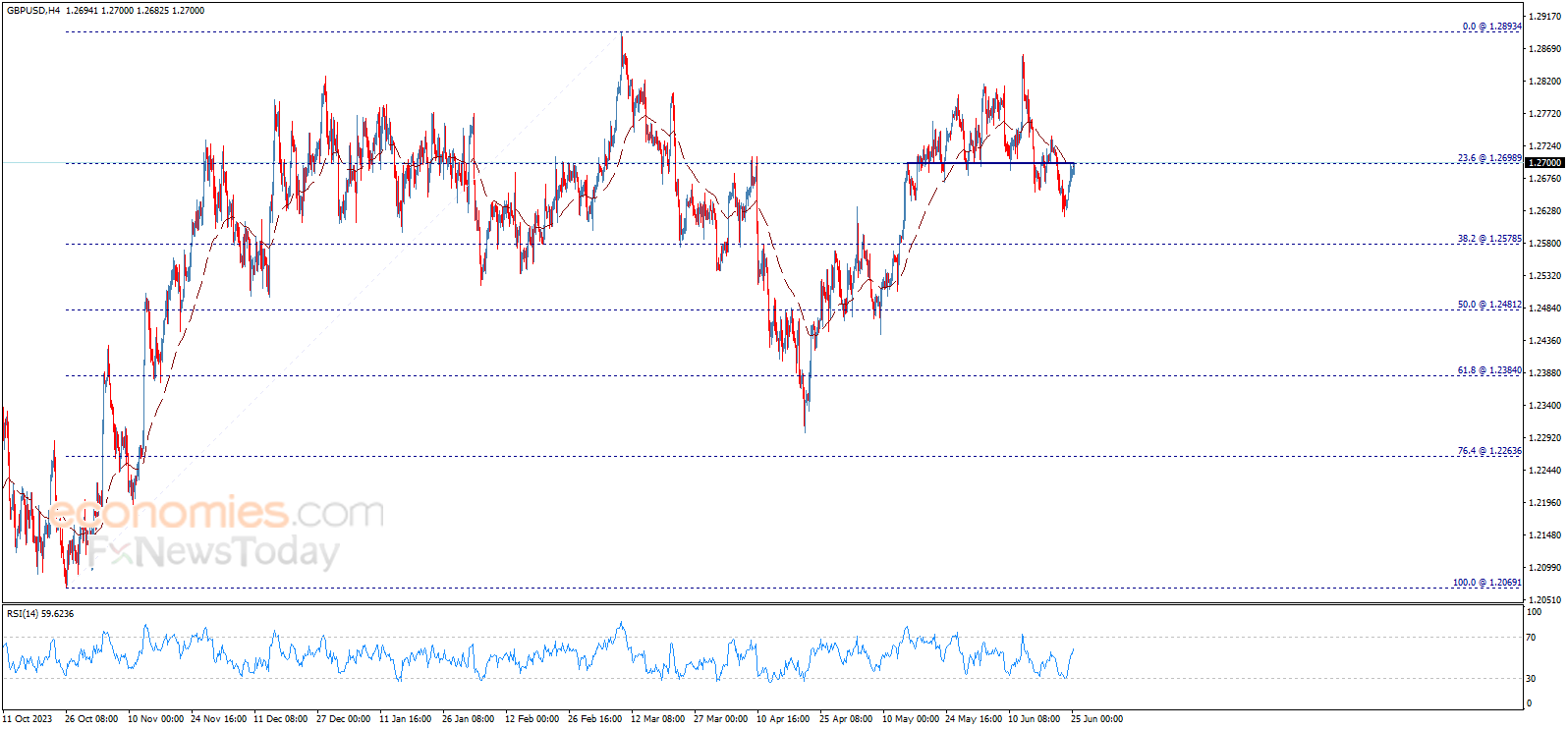Click the current price tag 1.27000
Screen dimensions: 1568x730
[1544, 163]
